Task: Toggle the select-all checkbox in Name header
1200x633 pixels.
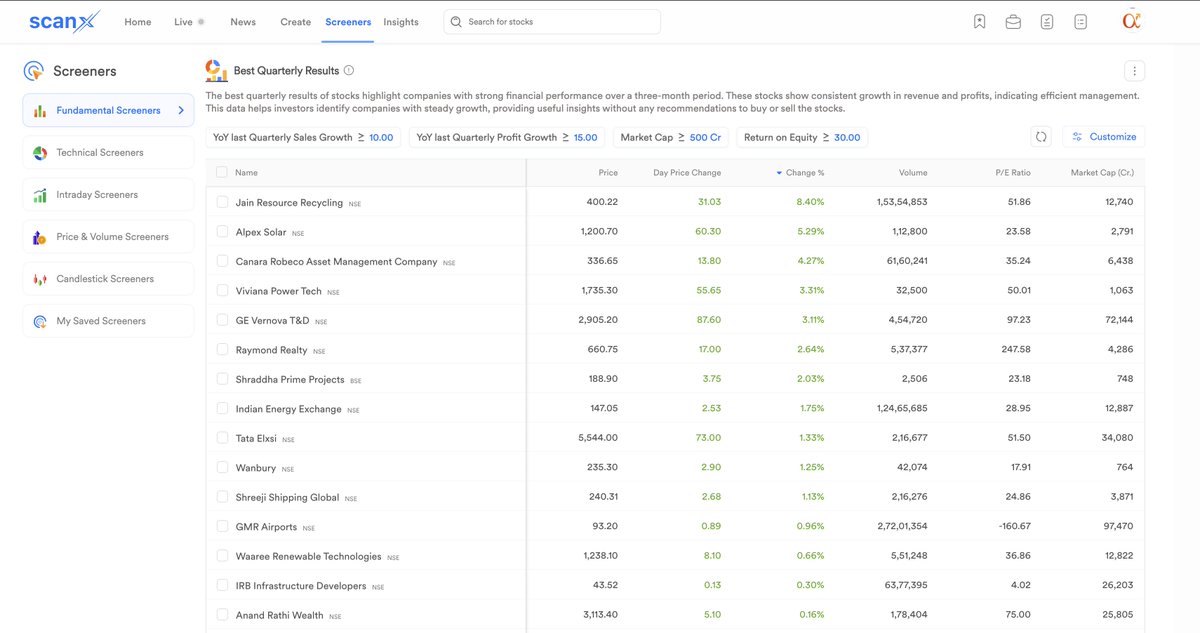Action: 222,173
